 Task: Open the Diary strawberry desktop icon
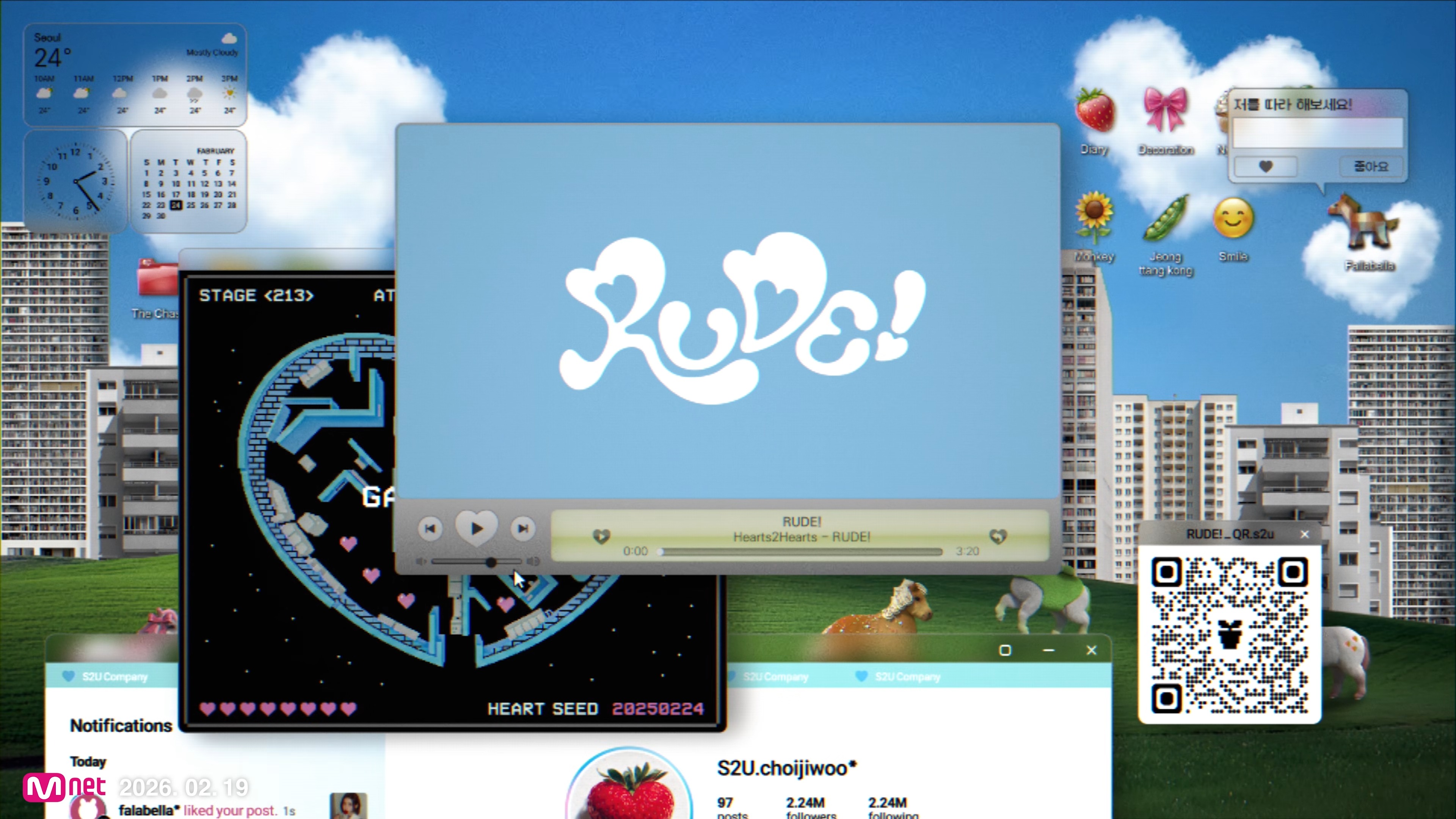tap(1094, 111)
